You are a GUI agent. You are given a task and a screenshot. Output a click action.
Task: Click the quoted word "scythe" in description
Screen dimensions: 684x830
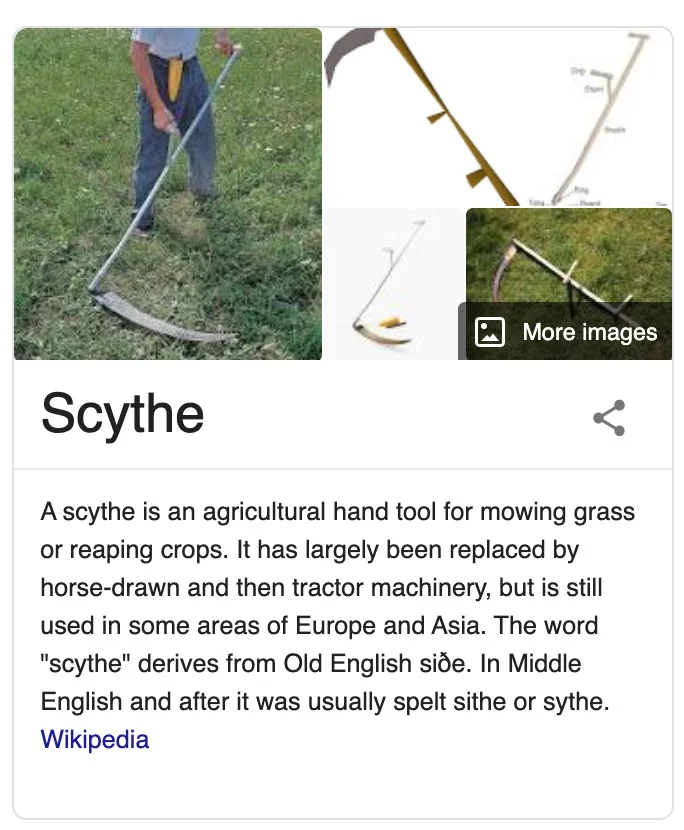86,663
